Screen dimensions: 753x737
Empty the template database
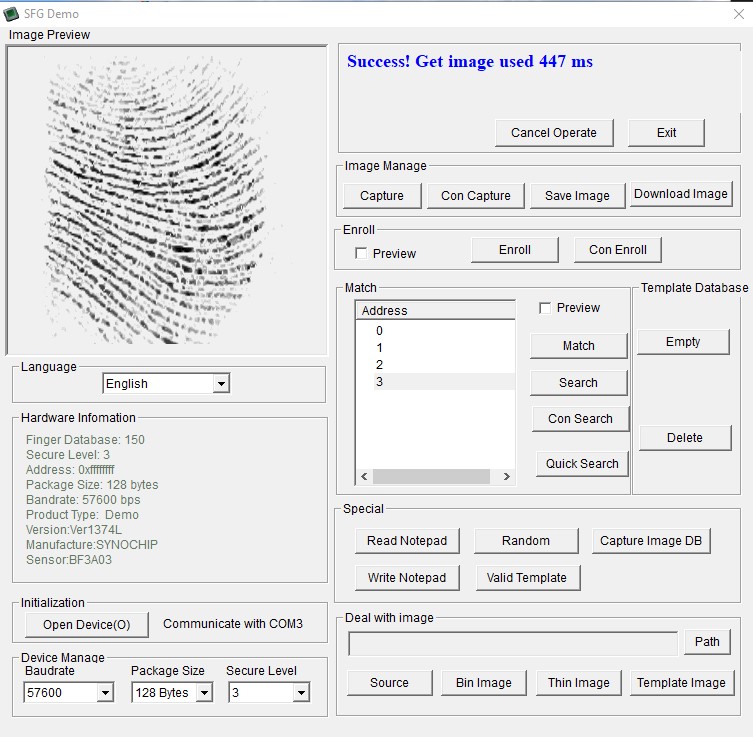tap(683, 342)
